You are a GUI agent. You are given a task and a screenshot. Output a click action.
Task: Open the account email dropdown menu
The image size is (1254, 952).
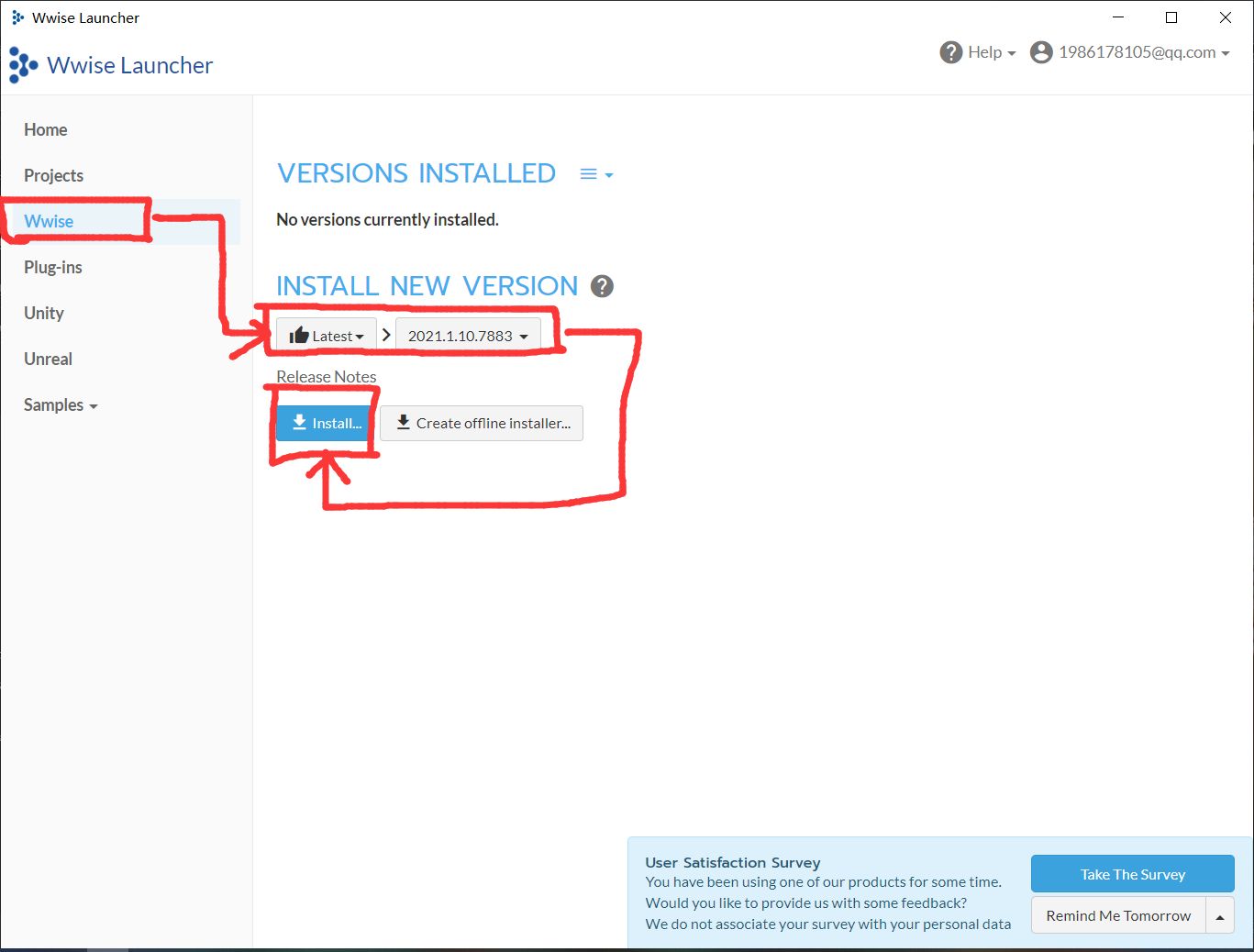tap(1143, 52)
